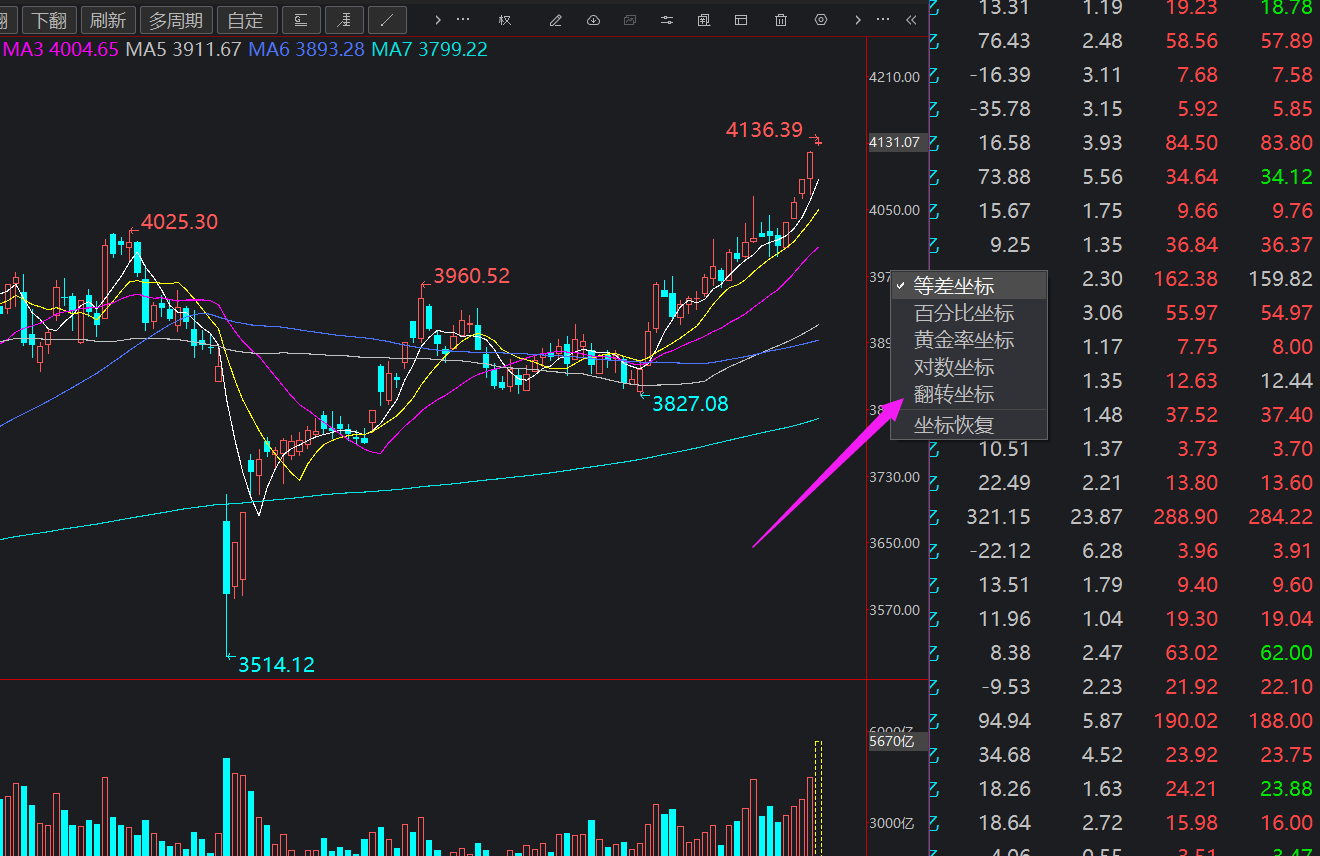Click the trash delete icon

(781, 20)
